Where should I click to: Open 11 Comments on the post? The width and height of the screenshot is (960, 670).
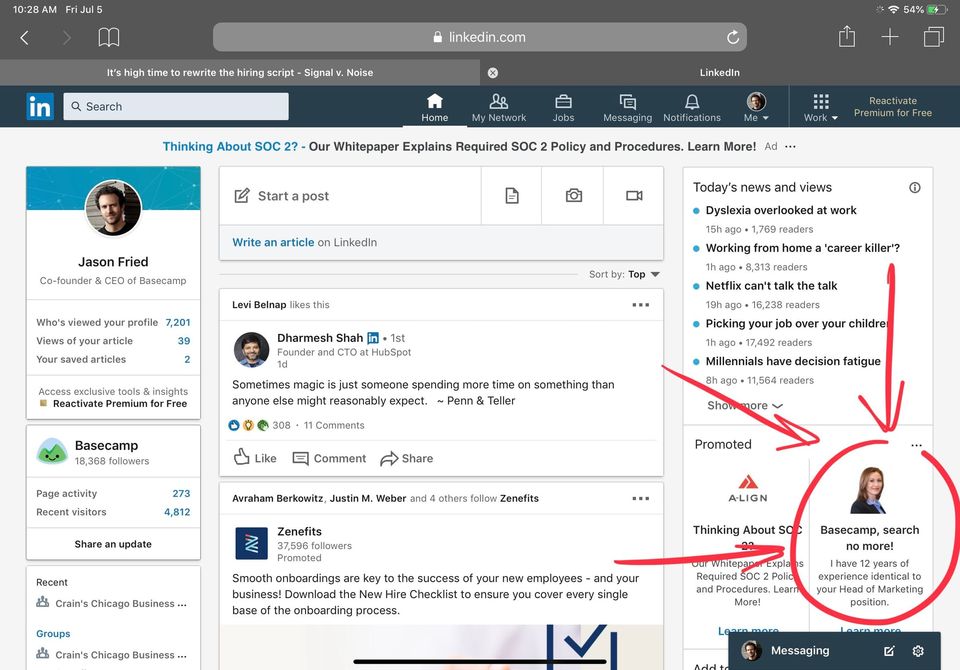334,425
